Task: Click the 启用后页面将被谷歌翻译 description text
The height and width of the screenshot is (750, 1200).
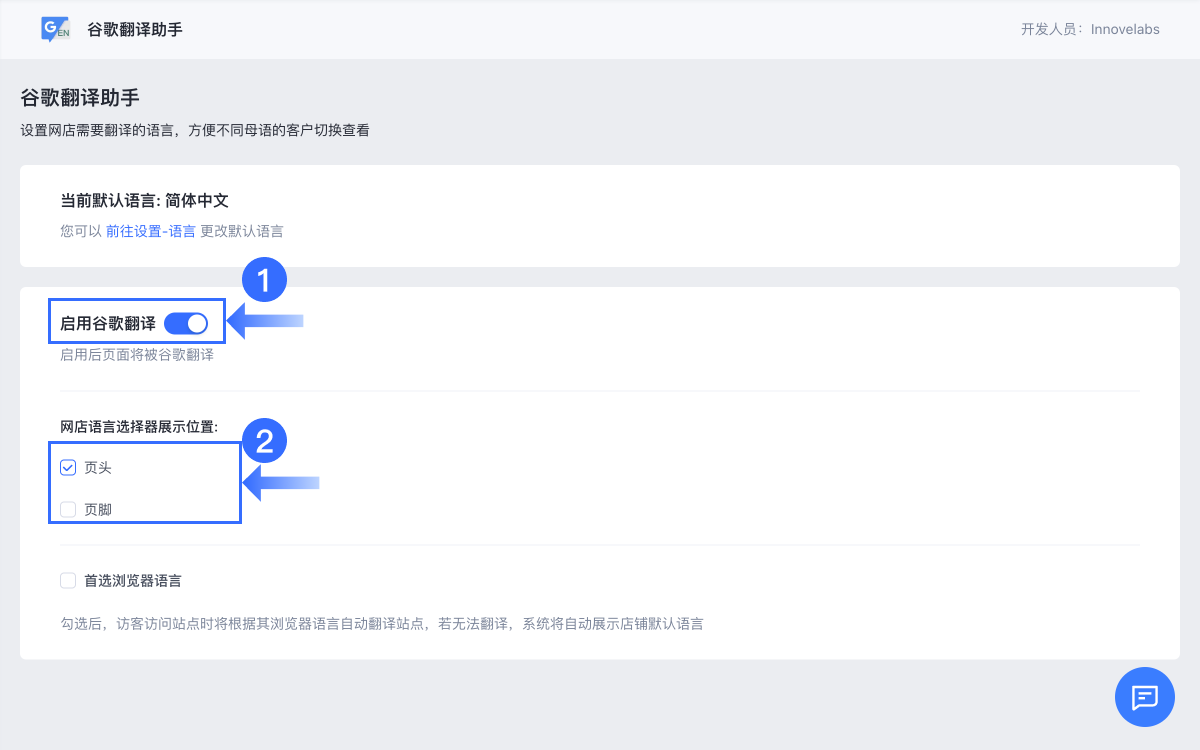Action: pos(137,354)
